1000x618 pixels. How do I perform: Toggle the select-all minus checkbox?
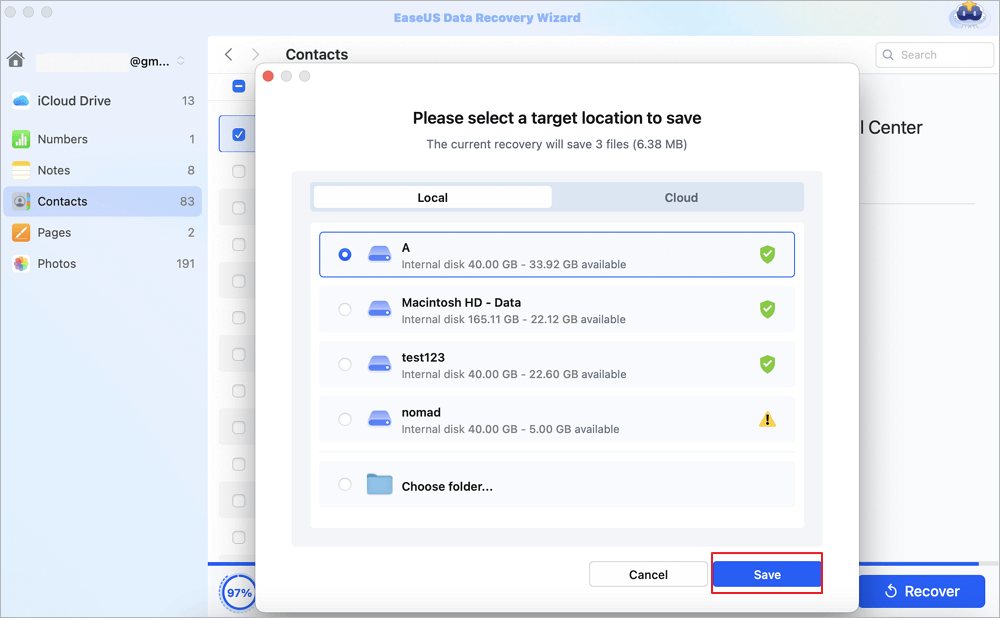point(239,86)
